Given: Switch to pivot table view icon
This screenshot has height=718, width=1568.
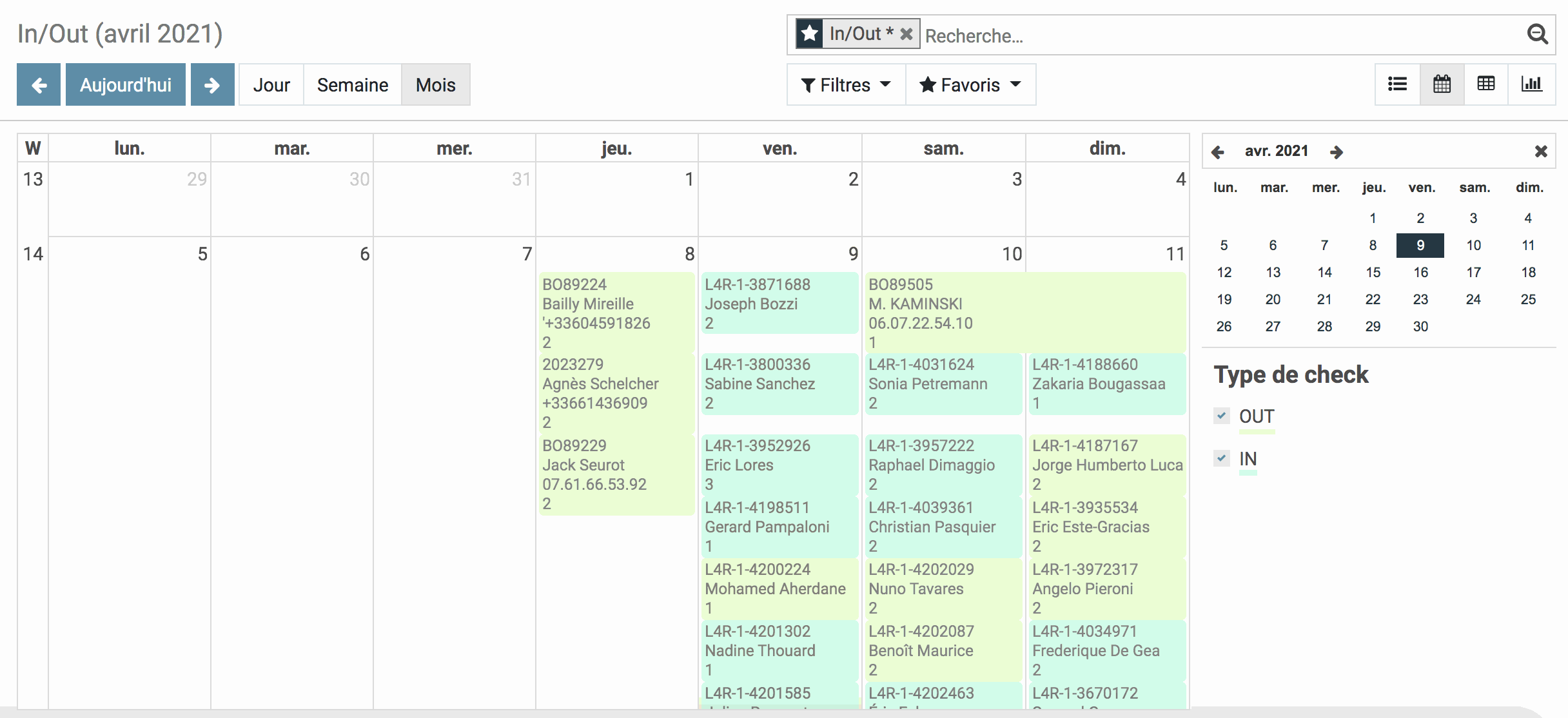Looking at the screenshot, I should (x=1485, y=84).
